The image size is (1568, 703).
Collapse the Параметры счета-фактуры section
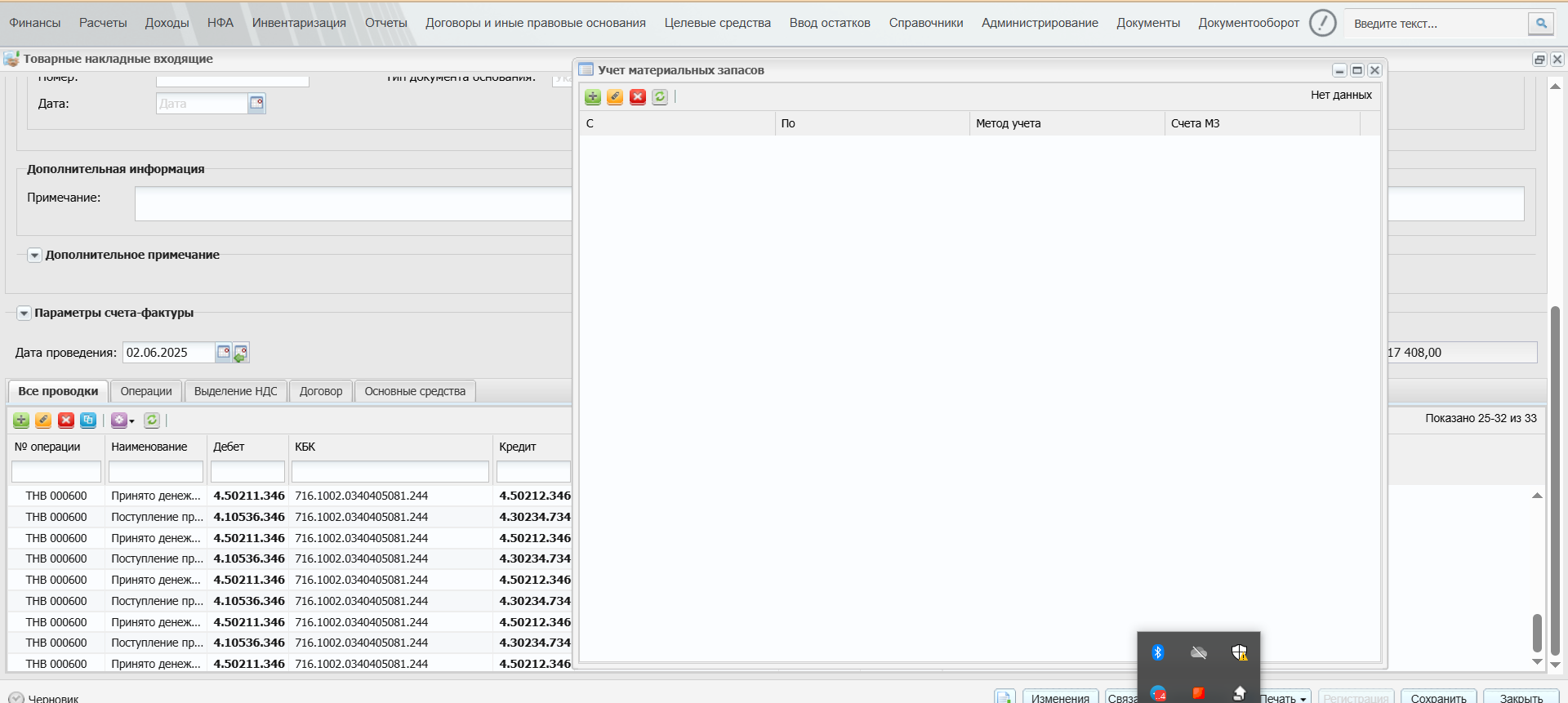(x=24, y=314)
